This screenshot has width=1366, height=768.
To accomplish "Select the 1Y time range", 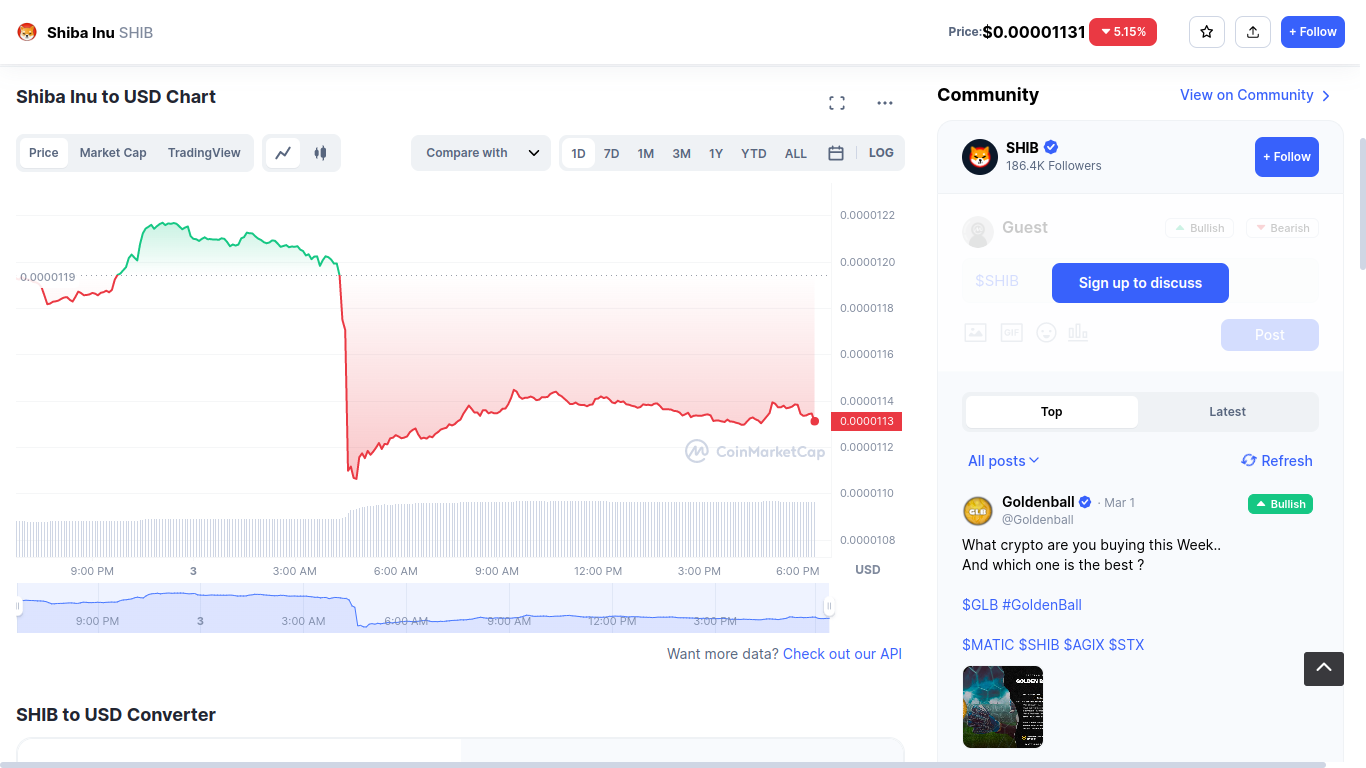I will pyautogui.click(x=716, y=153).
